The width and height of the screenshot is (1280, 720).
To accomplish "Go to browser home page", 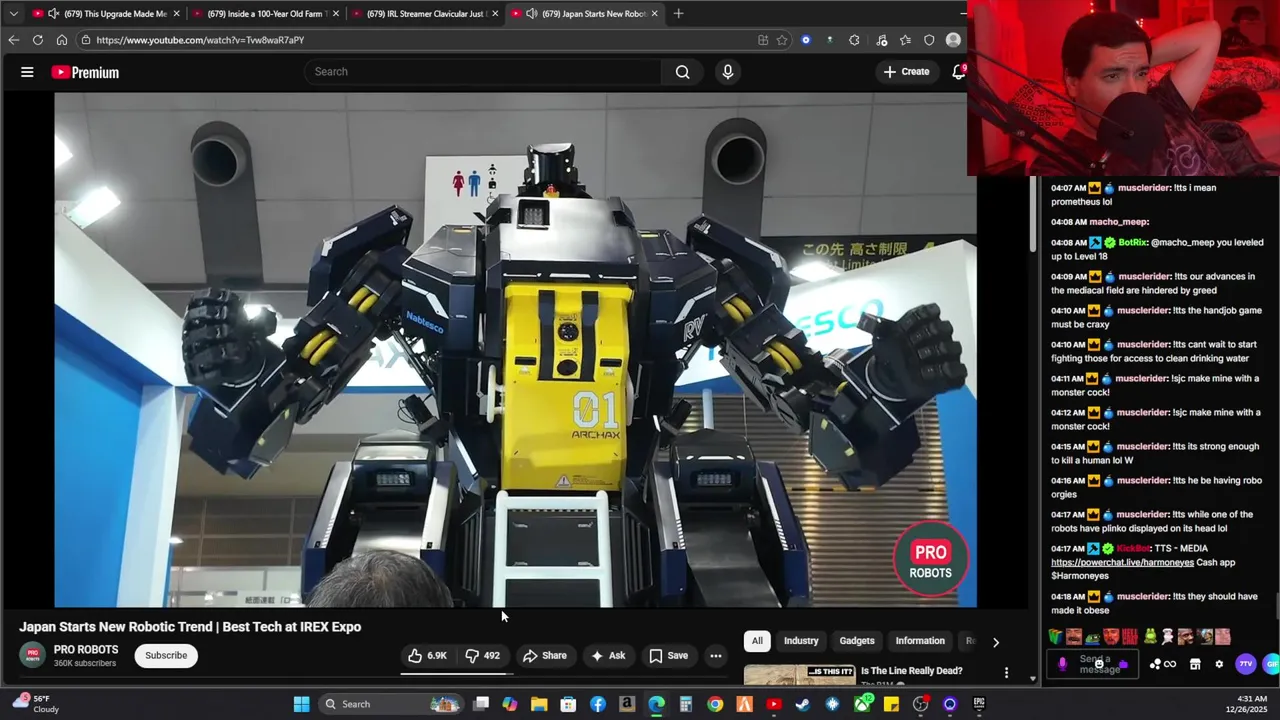I will pyautogui.click(x=62, y=40).
